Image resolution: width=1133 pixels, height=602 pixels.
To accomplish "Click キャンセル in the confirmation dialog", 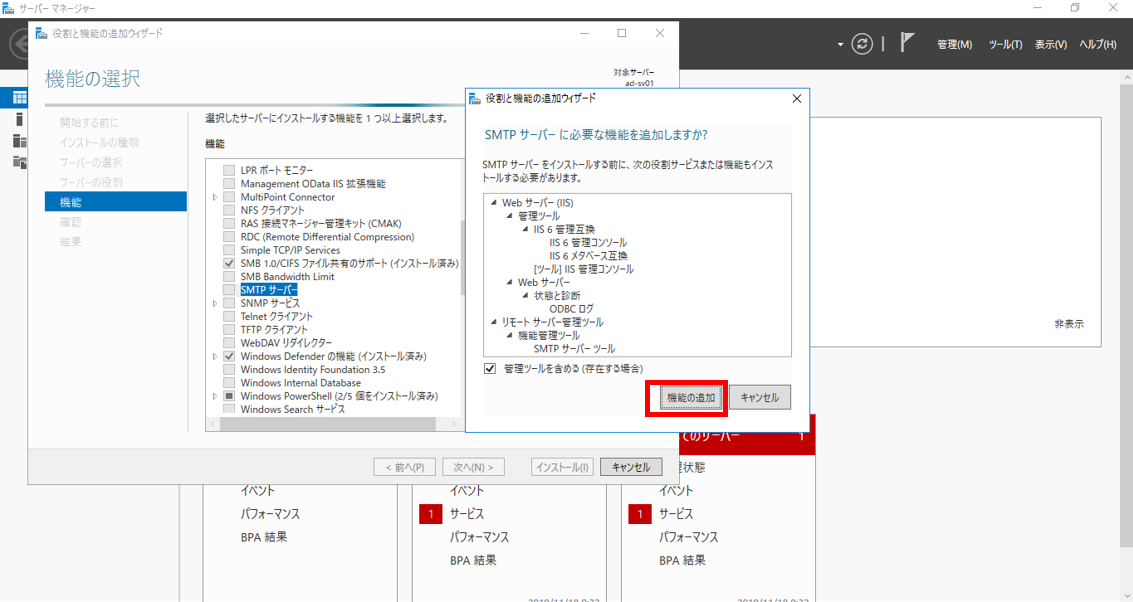I will (759, 397).
